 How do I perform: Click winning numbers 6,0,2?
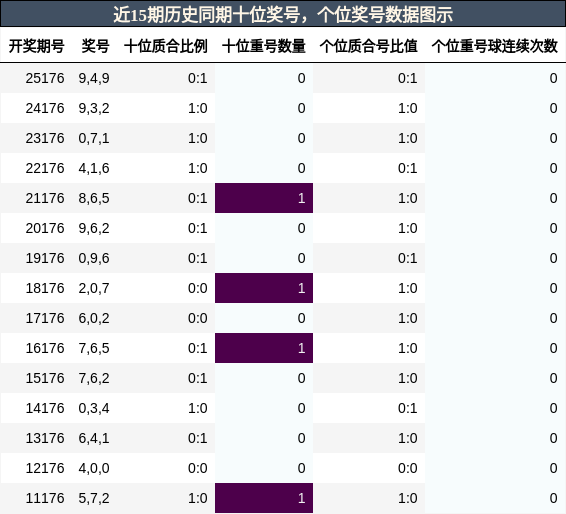(x=94, y=318)
